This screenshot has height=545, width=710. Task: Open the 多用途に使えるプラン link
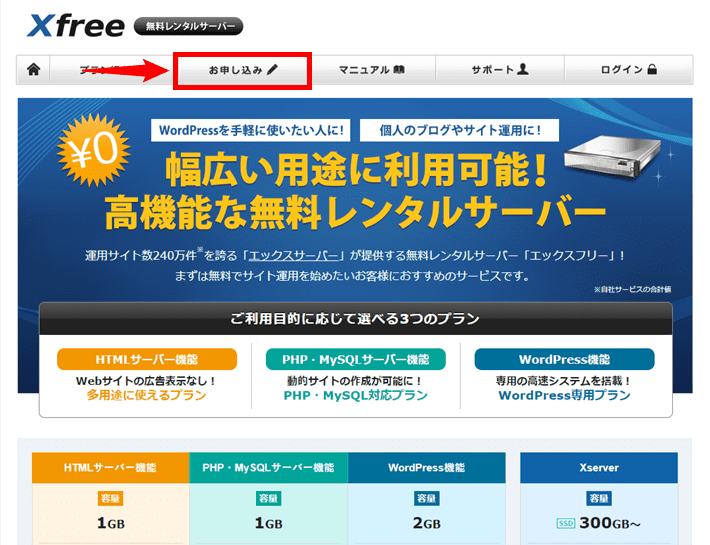pyautogui.click(x=146, y=396)
